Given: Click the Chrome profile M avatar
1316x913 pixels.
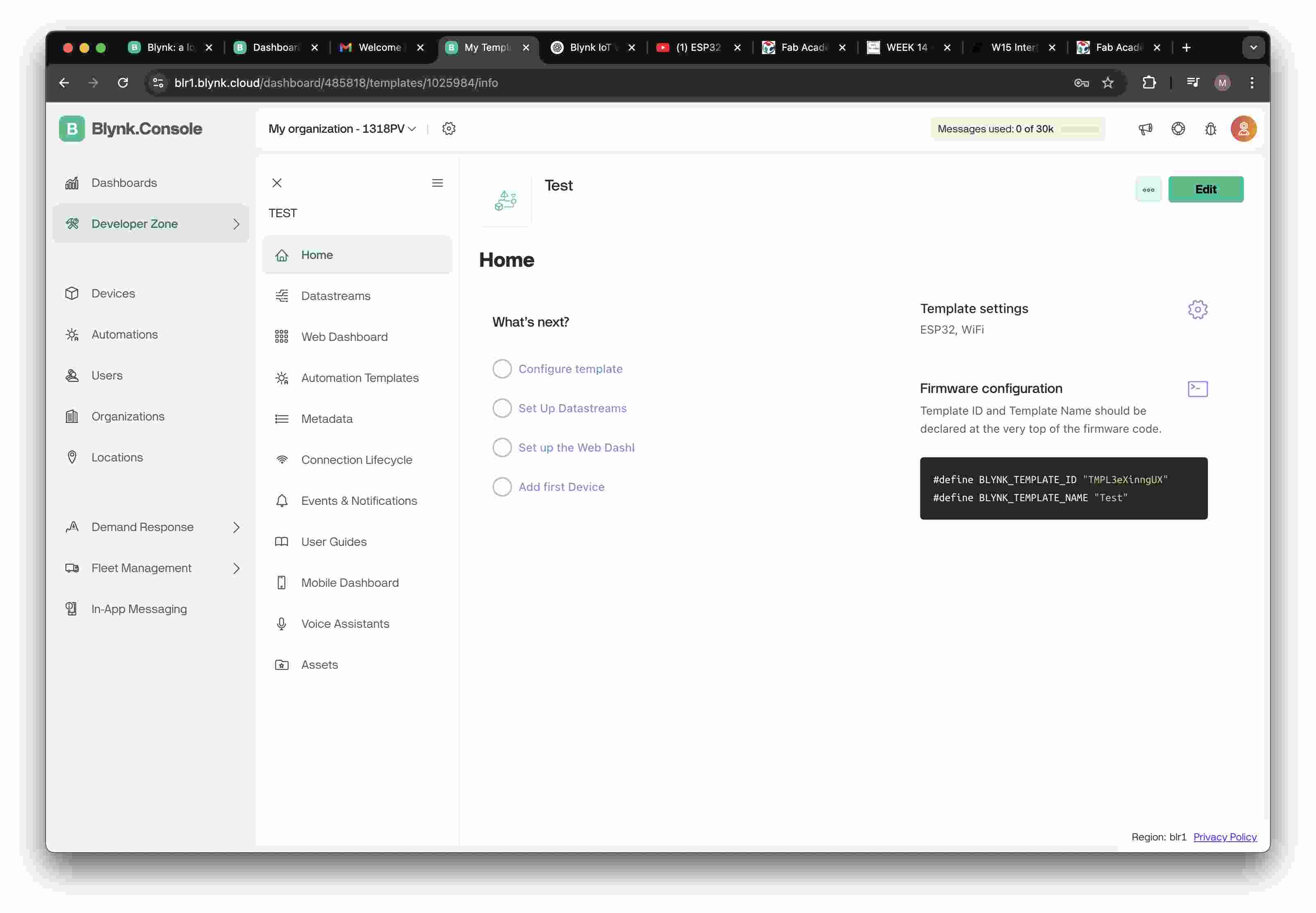Looking at the screenshot, I should coord(1222,83).
